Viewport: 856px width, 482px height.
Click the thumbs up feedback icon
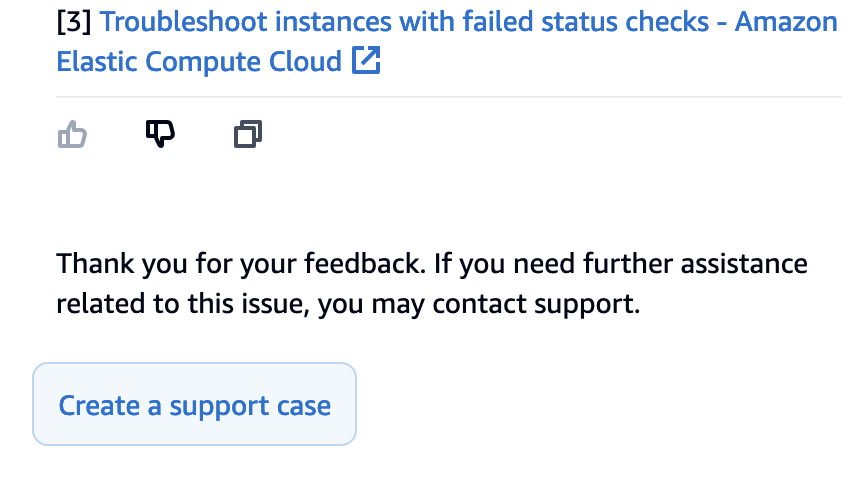point(73,134)
